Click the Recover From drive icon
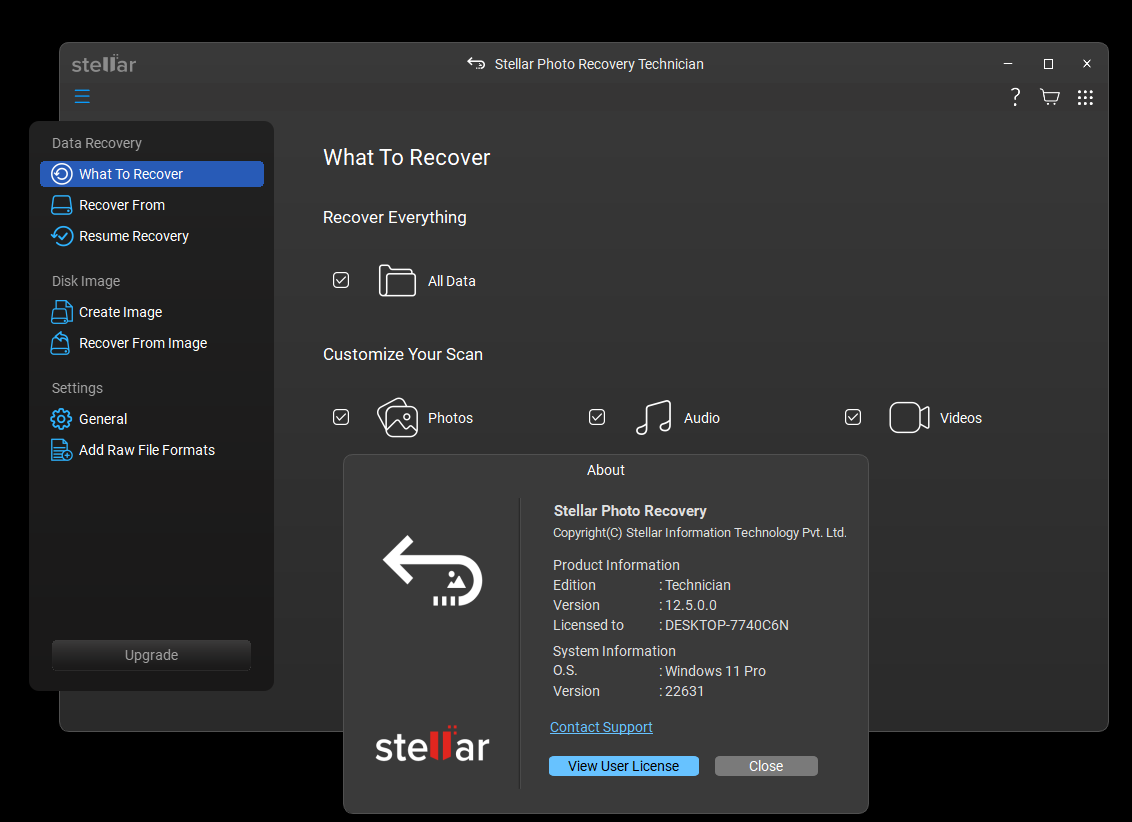This screenshot has width=1132, height=822. tap(62, 205)
